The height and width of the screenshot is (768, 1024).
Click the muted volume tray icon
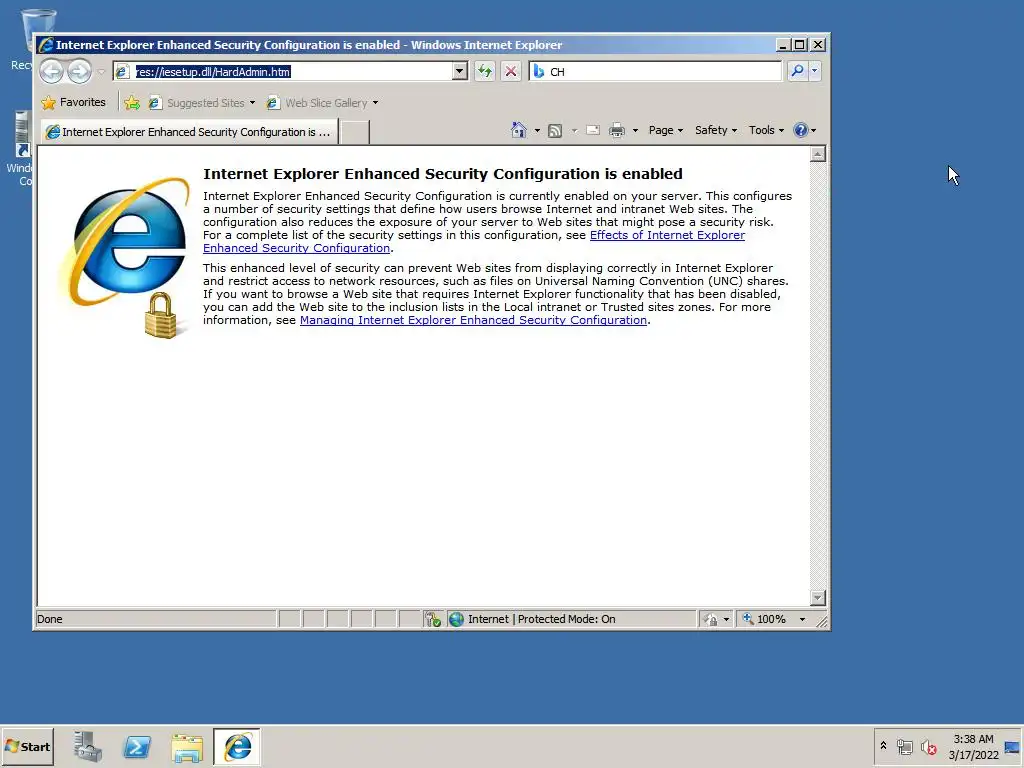click(x=929, y=746)
